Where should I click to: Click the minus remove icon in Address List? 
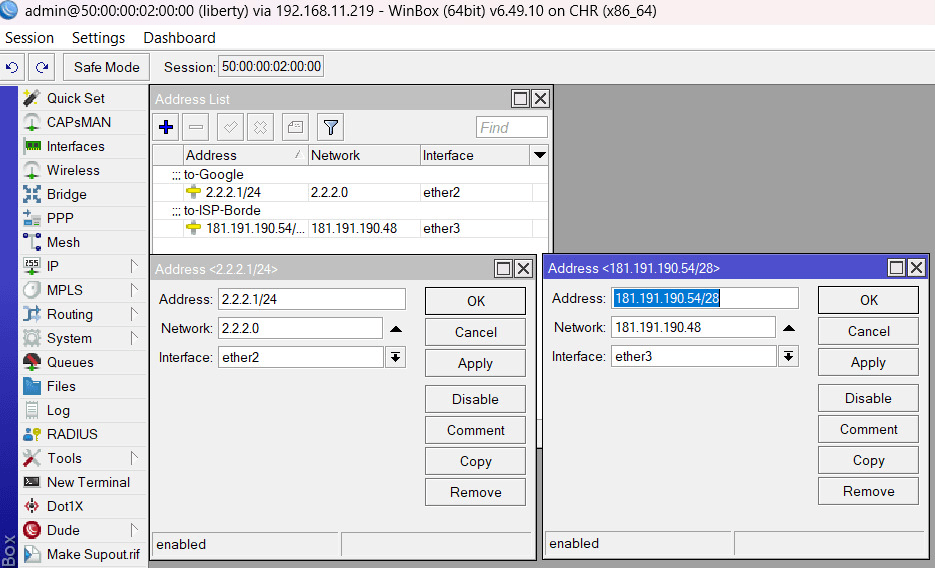(196, 127)
